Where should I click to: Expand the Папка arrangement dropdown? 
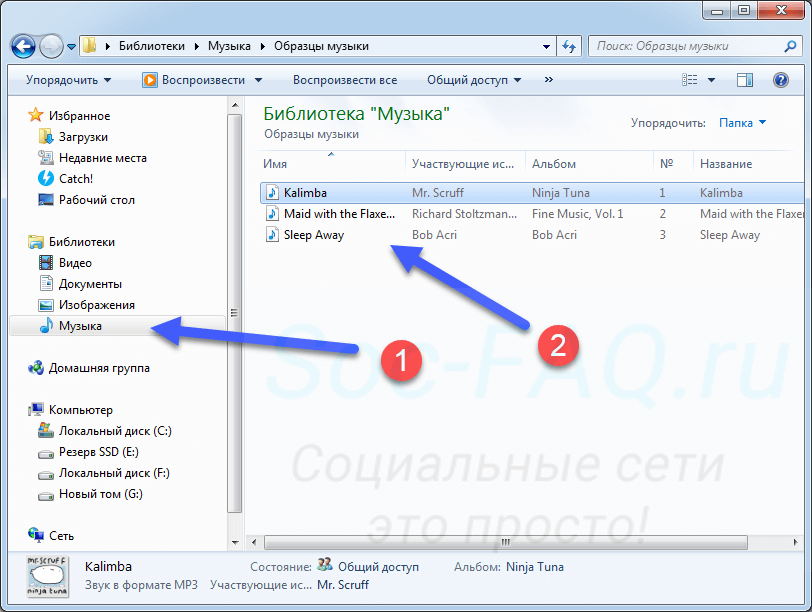(x=743, y=123)
